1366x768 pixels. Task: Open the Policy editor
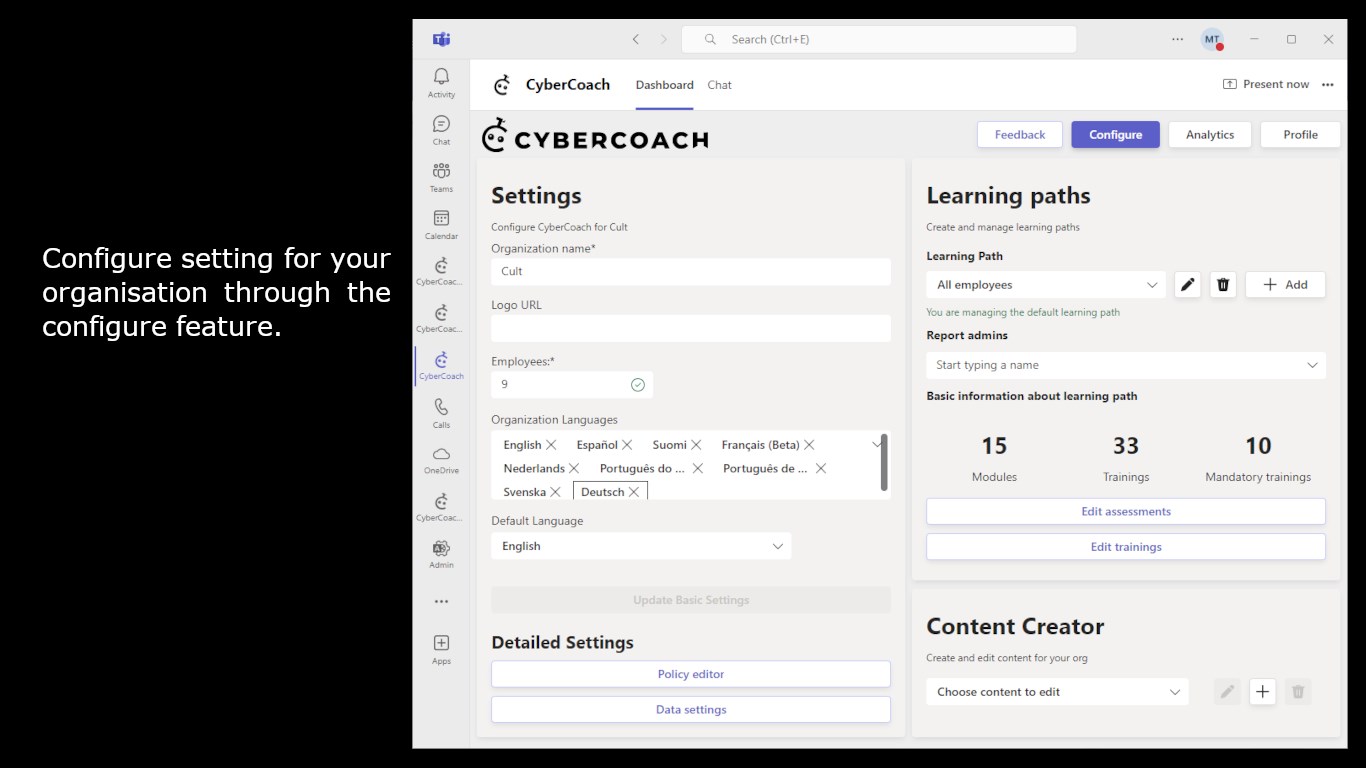691,674
